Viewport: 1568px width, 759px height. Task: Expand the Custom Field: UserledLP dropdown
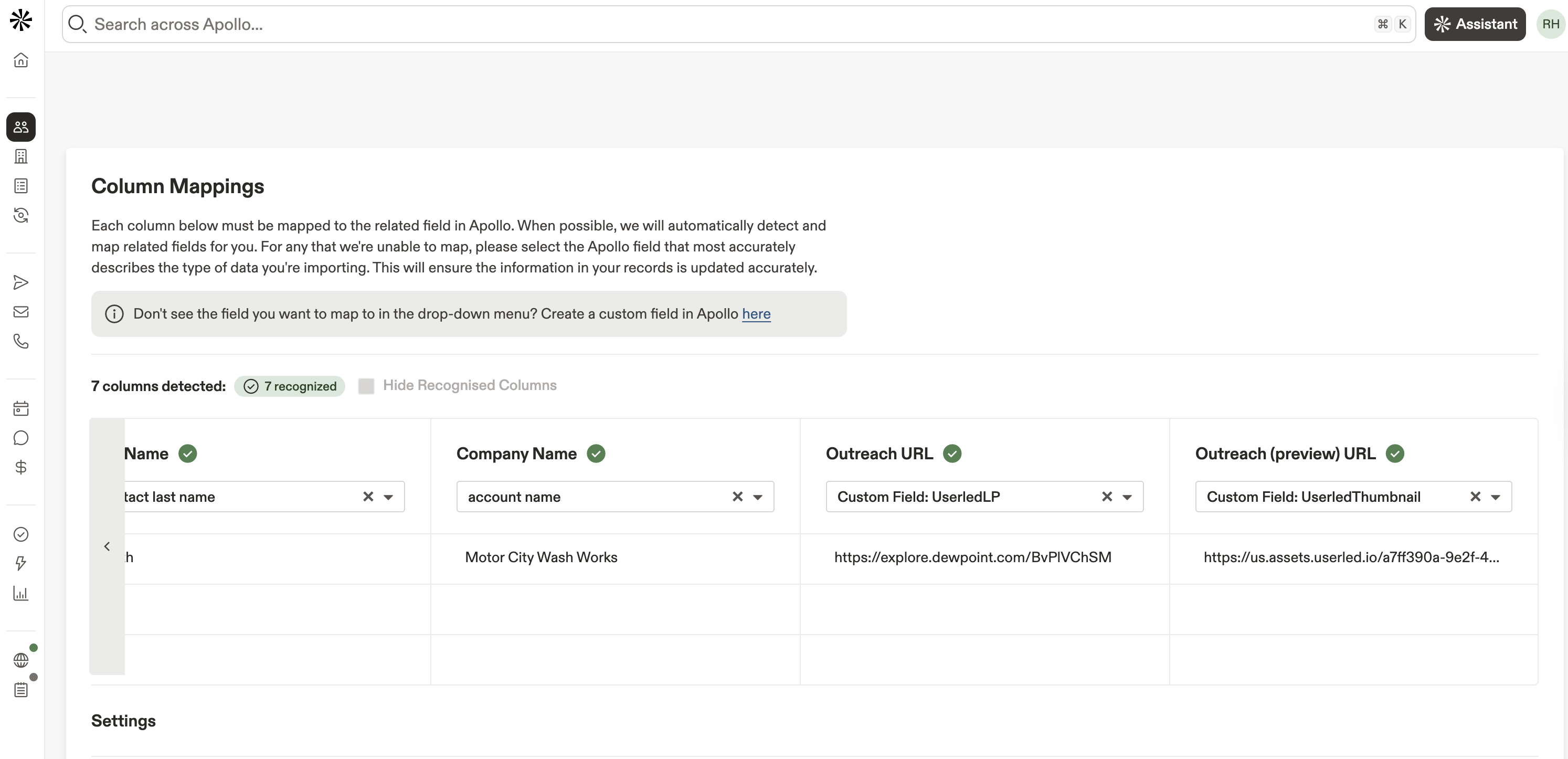[x=1127, y=497]
